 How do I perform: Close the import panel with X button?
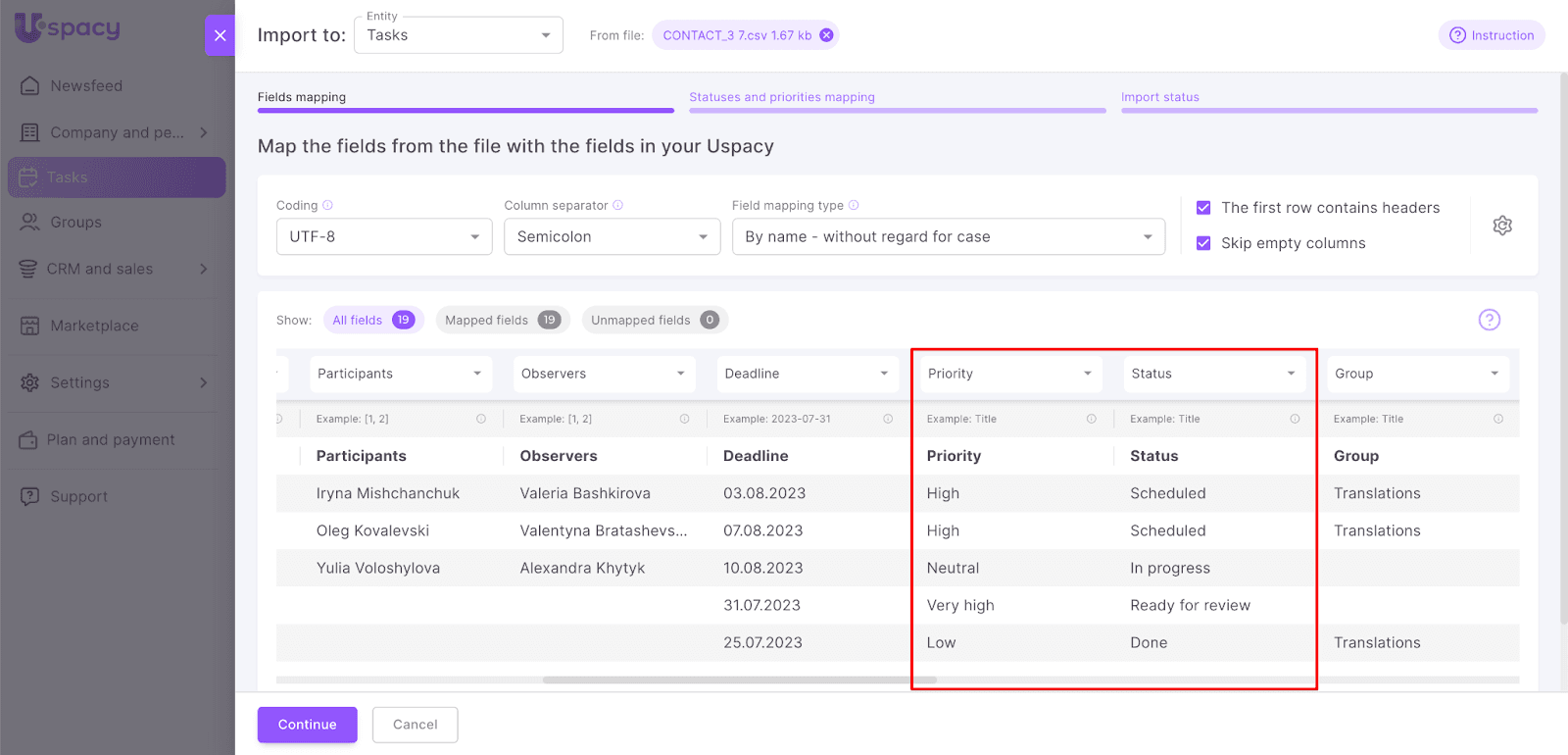(220, 35)
